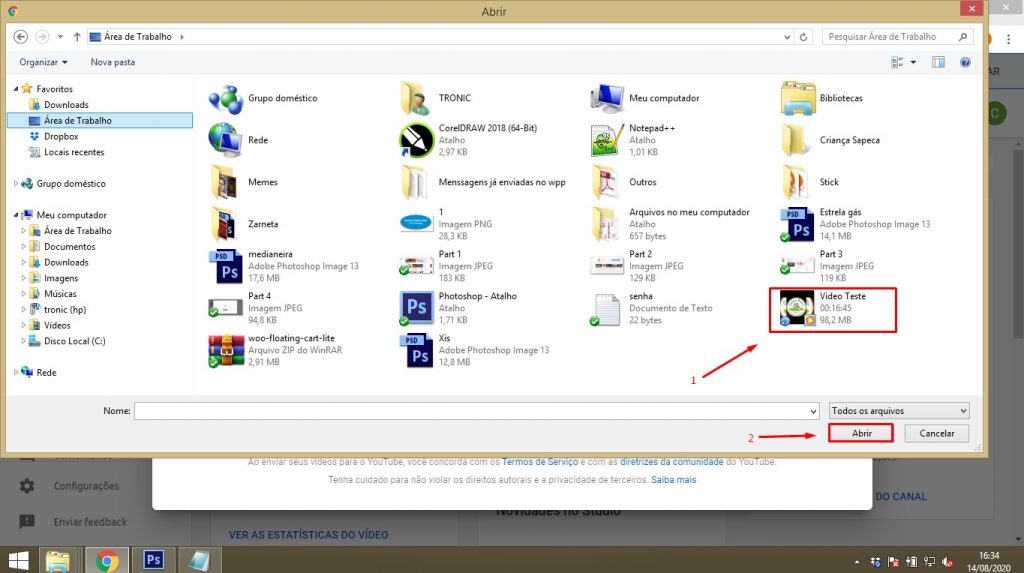Toggle the preview pane icon
This screenshot has width=1024, height=573.
click(938, 62)
